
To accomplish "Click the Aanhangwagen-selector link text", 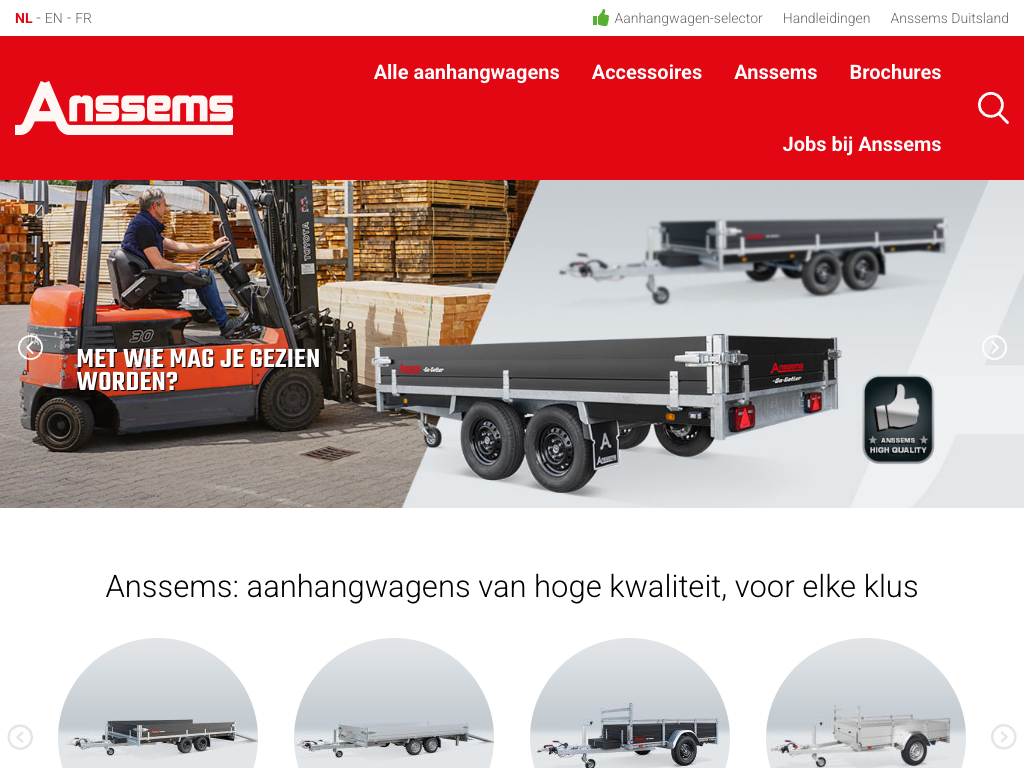I will click(x=688, y=18).
